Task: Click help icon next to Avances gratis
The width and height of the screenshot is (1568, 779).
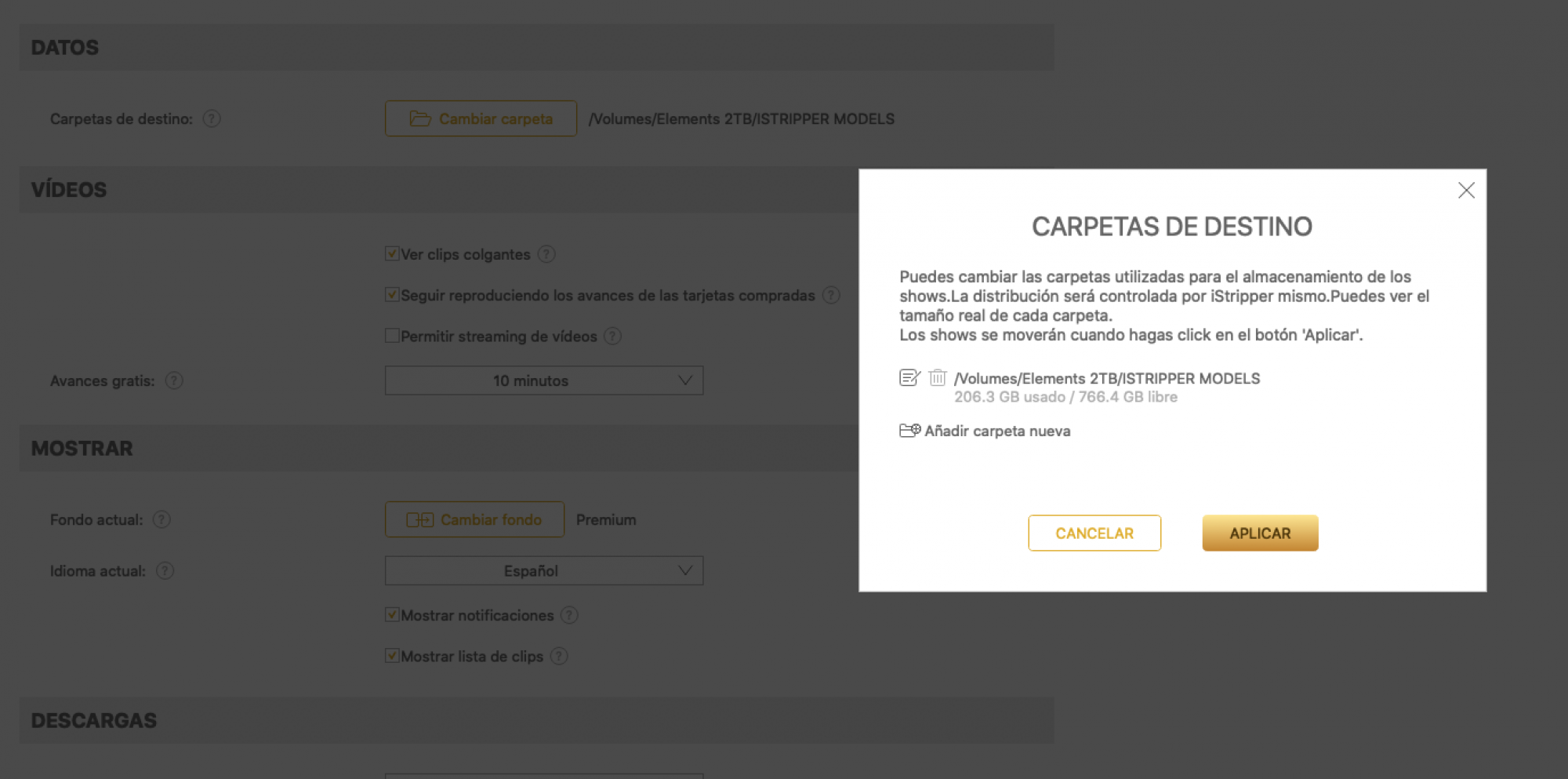Action: pos(174,380)
